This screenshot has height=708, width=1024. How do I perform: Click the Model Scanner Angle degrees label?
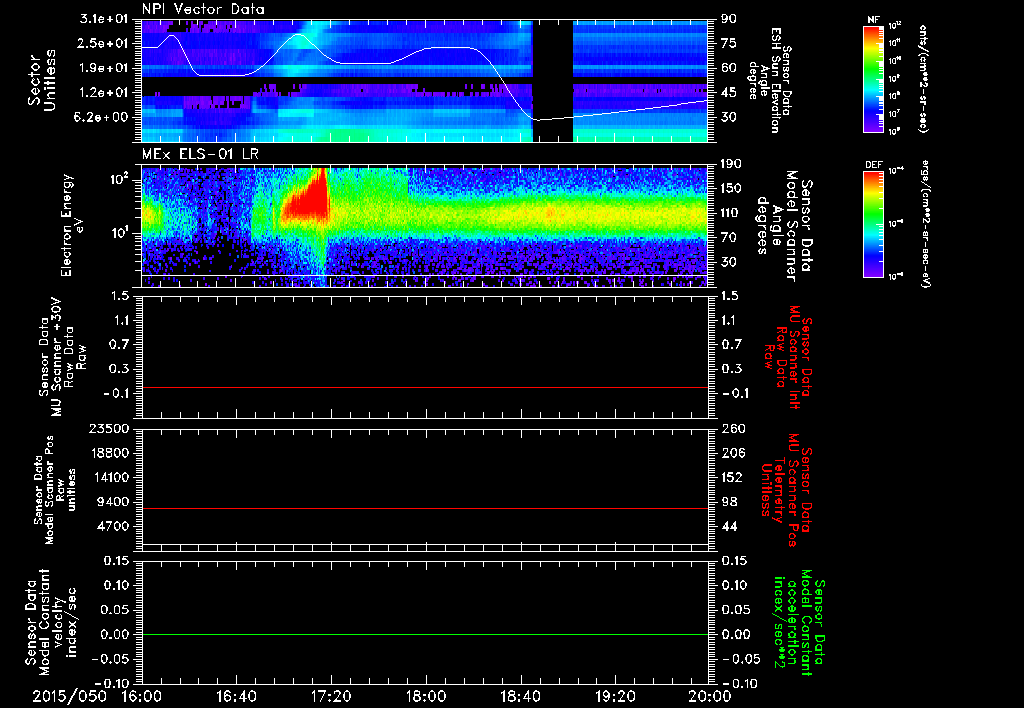(784, 226)
